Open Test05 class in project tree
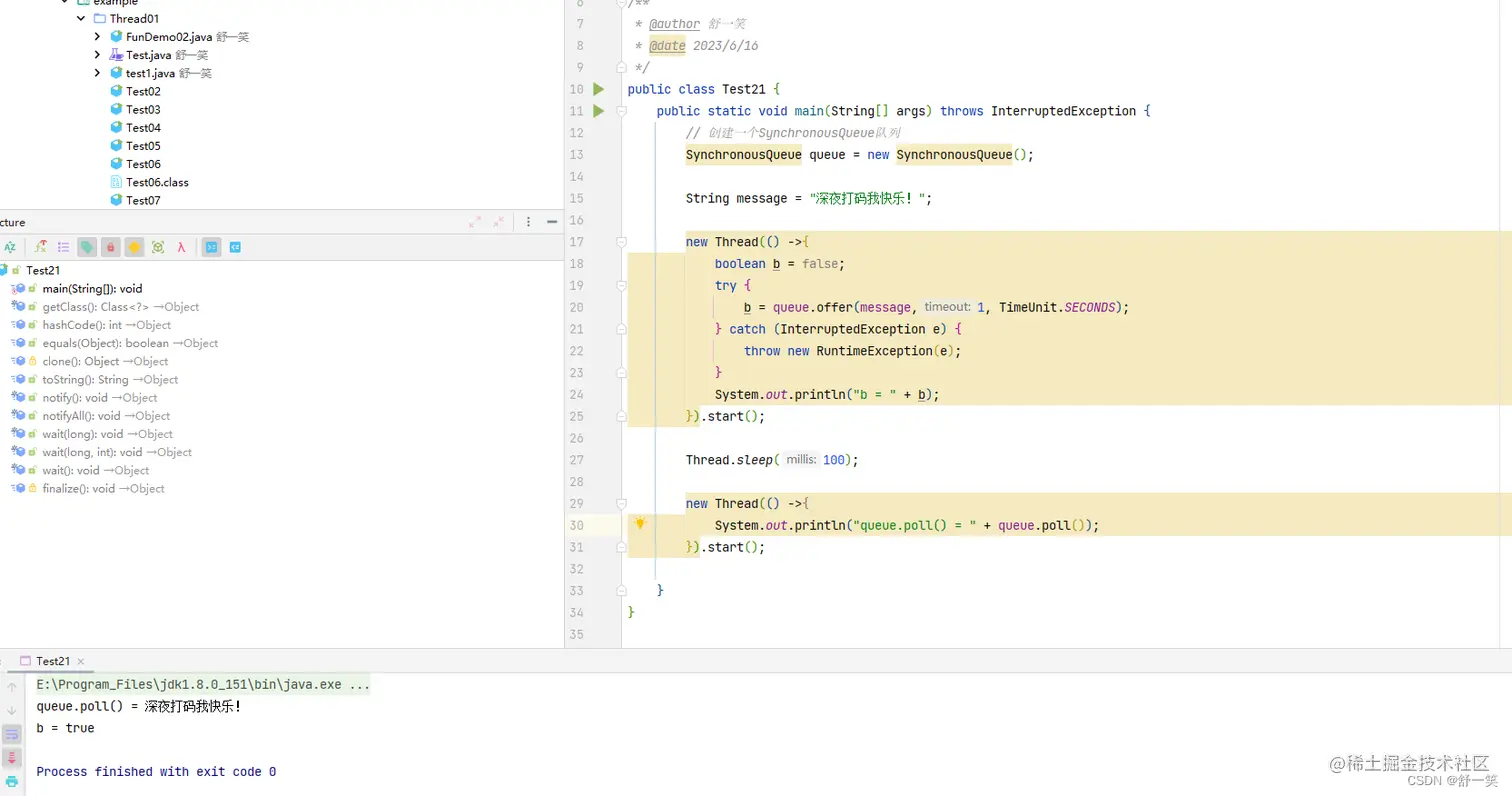The width and height of the screenshot is (1512, 796). coord(143,146)
